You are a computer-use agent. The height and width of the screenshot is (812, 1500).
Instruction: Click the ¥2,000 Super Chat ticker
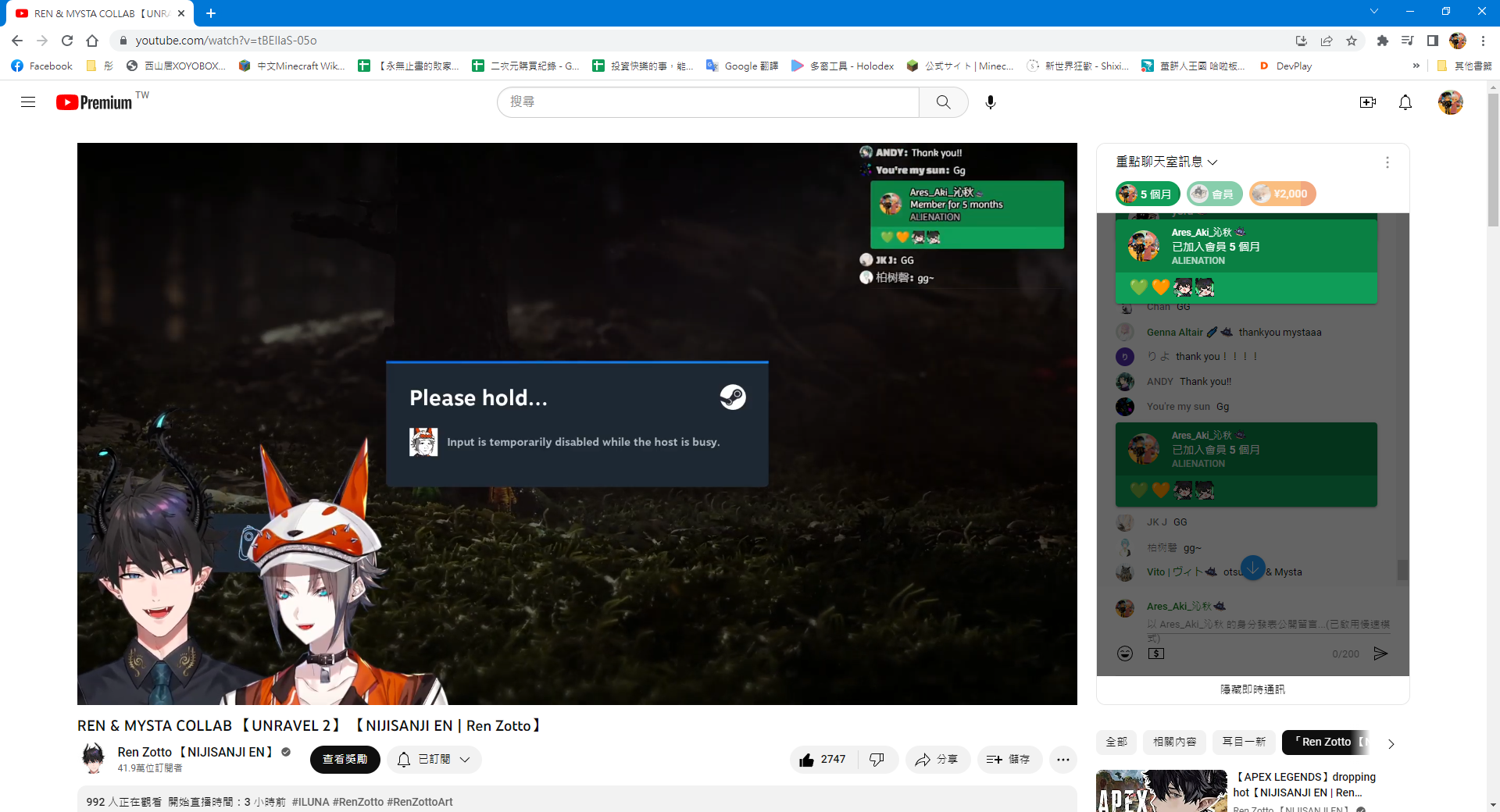(x=1282, y=194)
